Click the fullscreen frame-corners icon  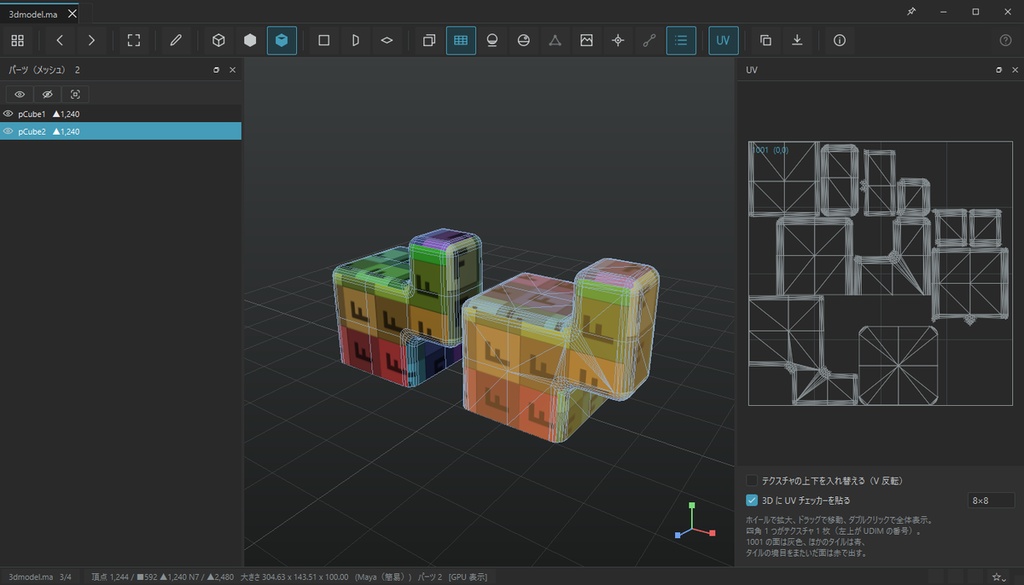click(x=134, y=40)
